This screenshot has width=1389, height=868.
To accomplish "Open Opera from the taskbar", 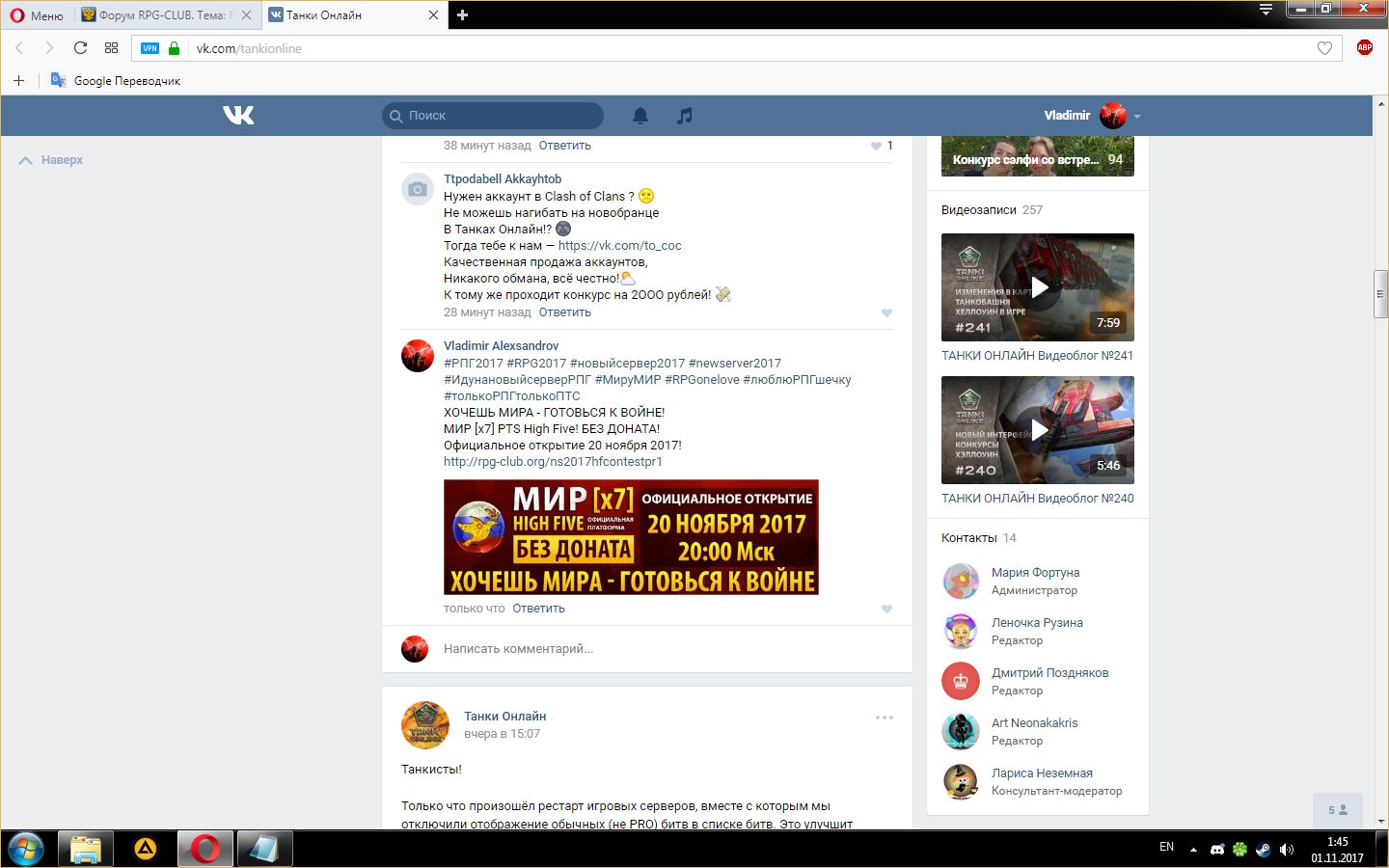I will [x=205, y=849].
